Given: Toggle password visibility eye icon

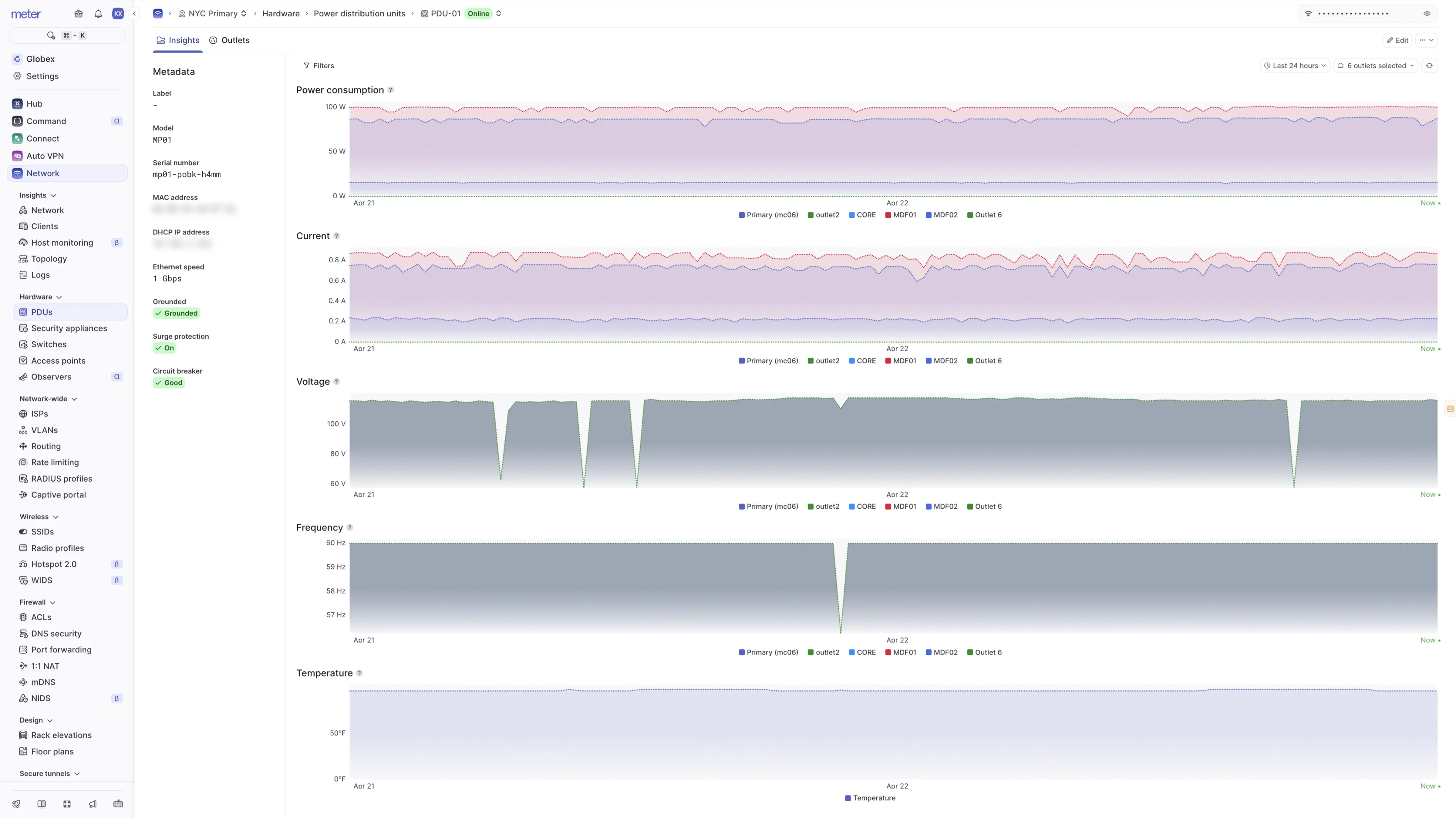Looking at the screenshot, I should point(1426,14).
